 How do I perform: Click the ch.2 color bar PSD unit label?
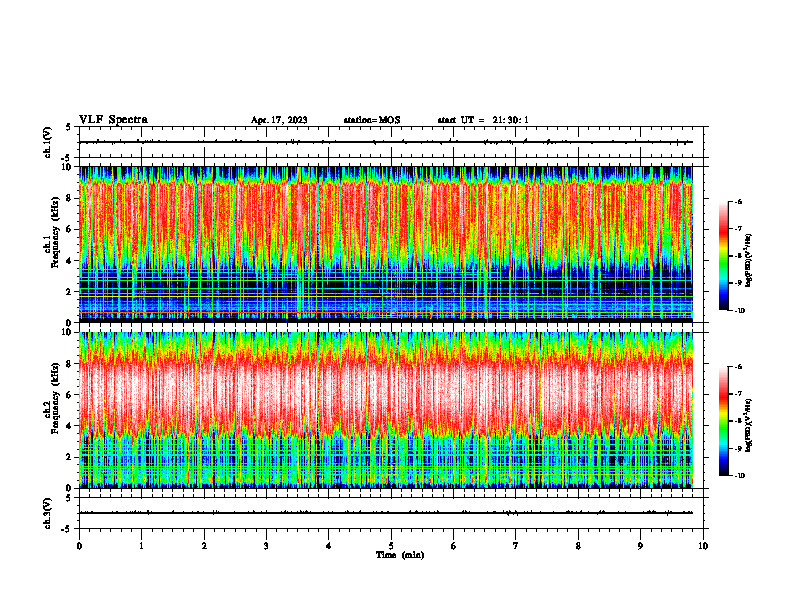point(749,425)
